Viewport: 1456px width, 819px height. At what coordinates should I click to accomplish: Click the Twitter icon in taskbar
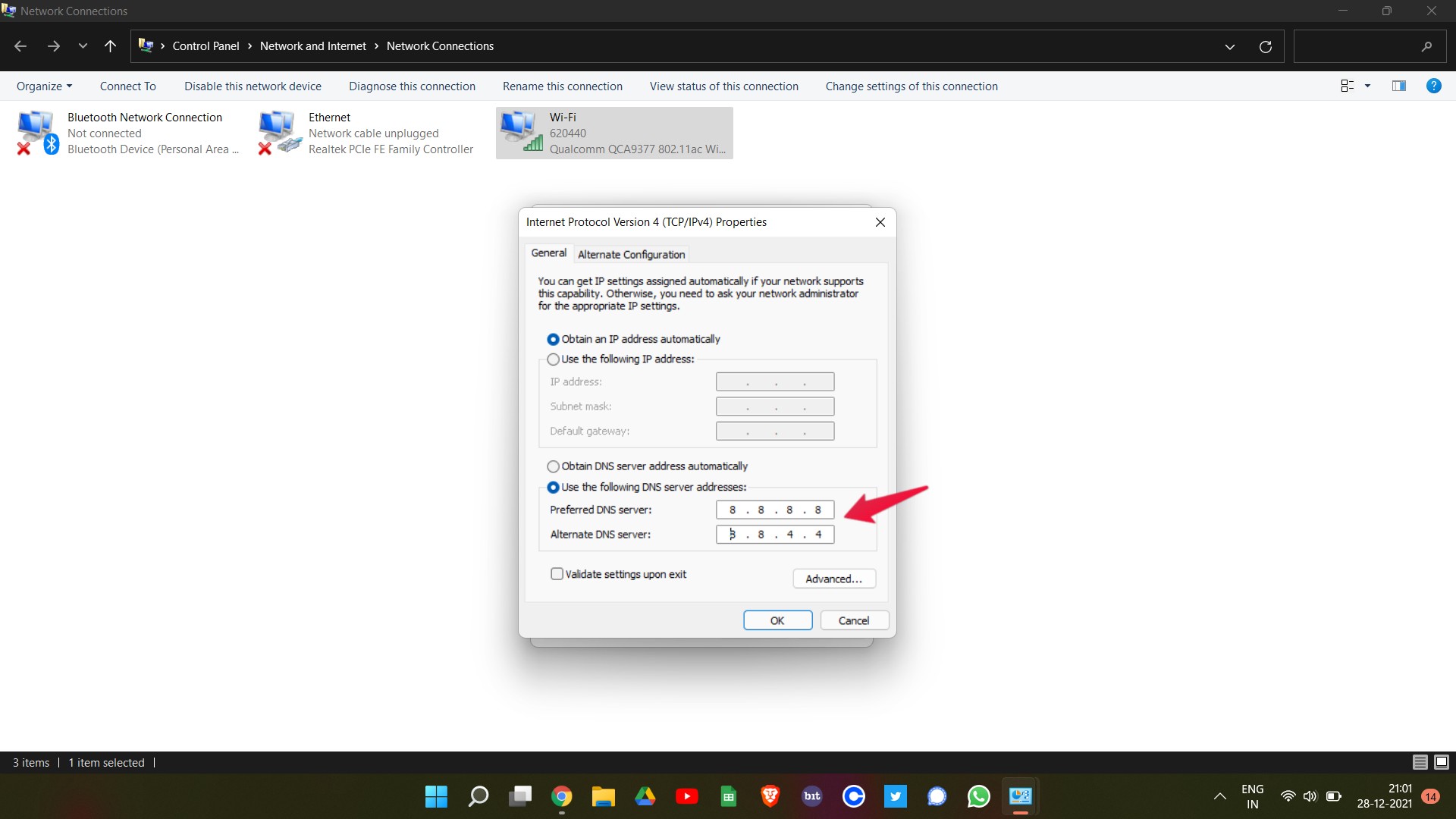pyautogui.click(x=895, y=796)
